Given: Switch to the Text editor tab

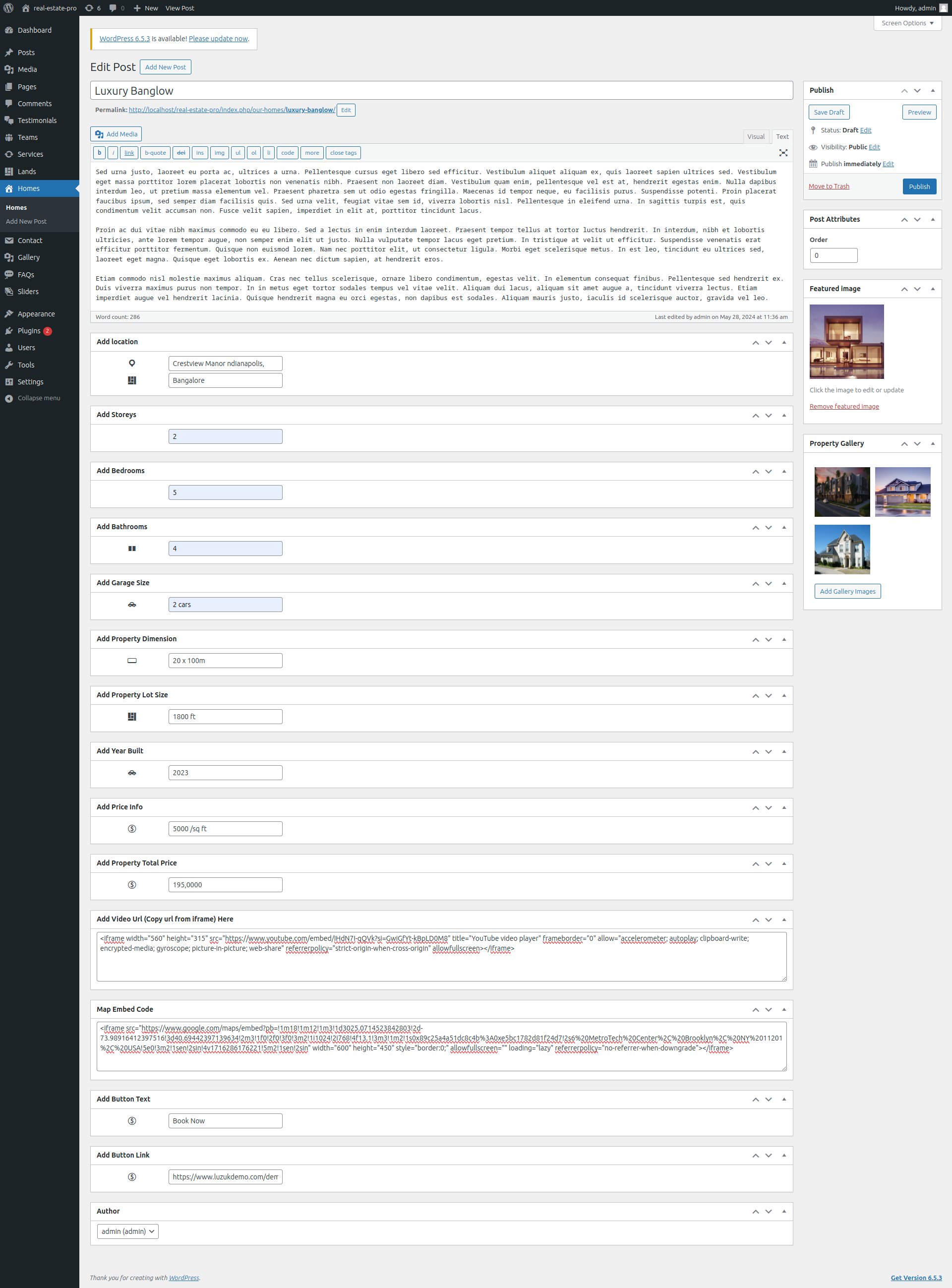Looking at the screenshot, I should (782, 136).
